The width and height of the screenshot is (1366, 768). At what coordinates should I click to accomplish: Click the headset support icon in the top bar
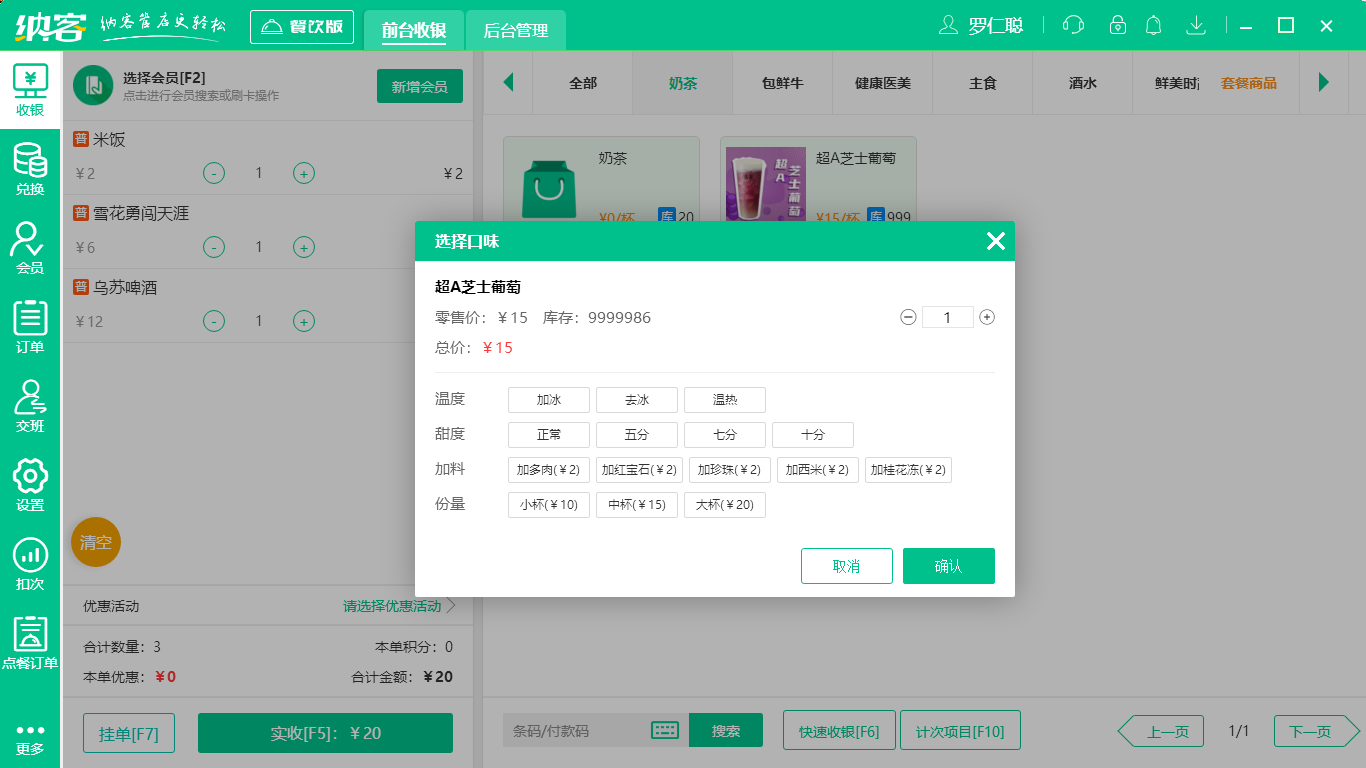point(1072,25)
